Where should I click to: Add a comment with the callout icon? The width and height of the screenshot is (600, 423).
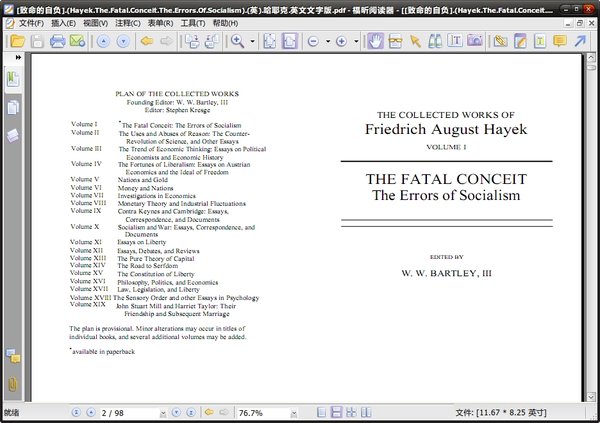(x=560, y=41)
